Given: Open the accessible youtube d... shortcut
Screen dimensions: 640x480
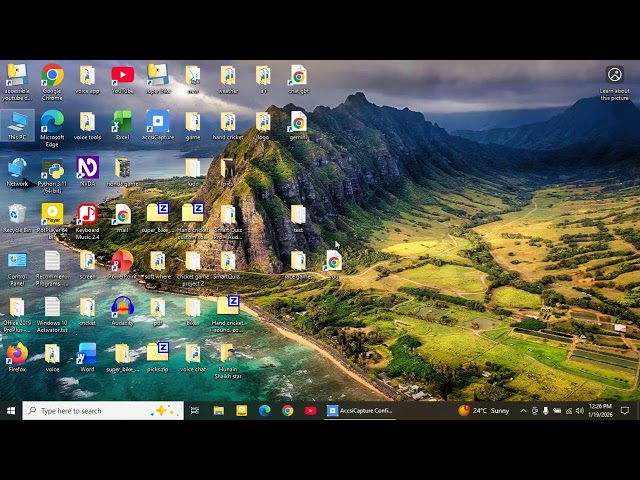Looking at the screenshot, I should (17, 81).
